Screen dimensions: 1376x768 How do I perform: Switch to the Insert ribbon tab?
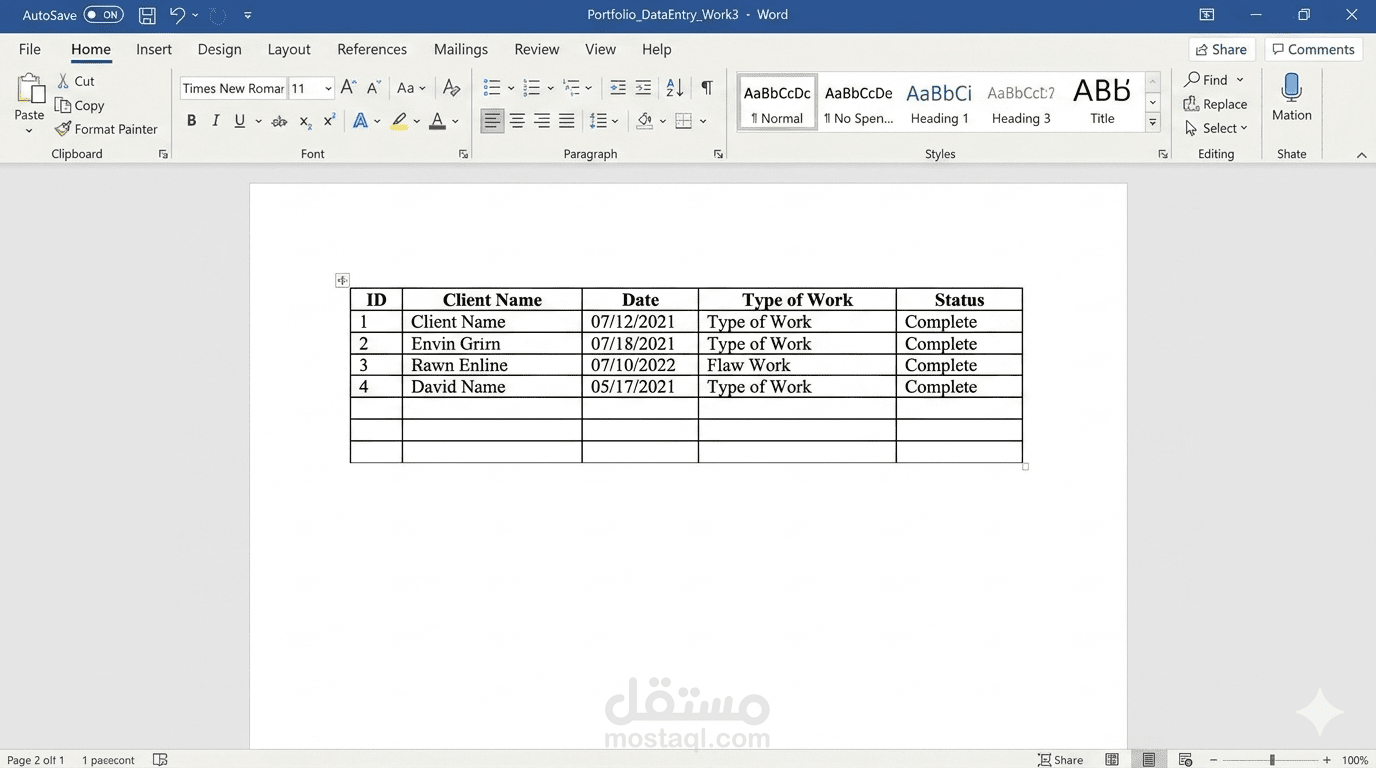tap(153, 48)
